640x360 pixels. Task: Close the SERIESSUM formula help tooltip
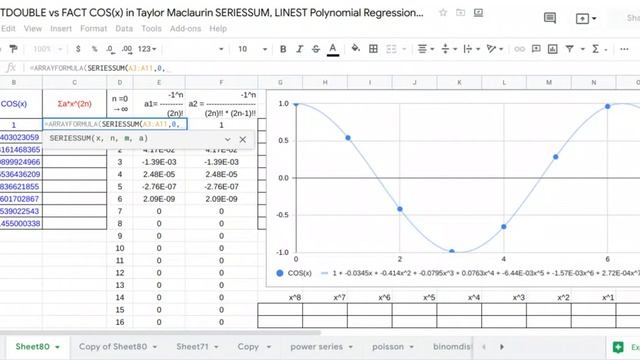pyautogui.click(x=243, y=140)
